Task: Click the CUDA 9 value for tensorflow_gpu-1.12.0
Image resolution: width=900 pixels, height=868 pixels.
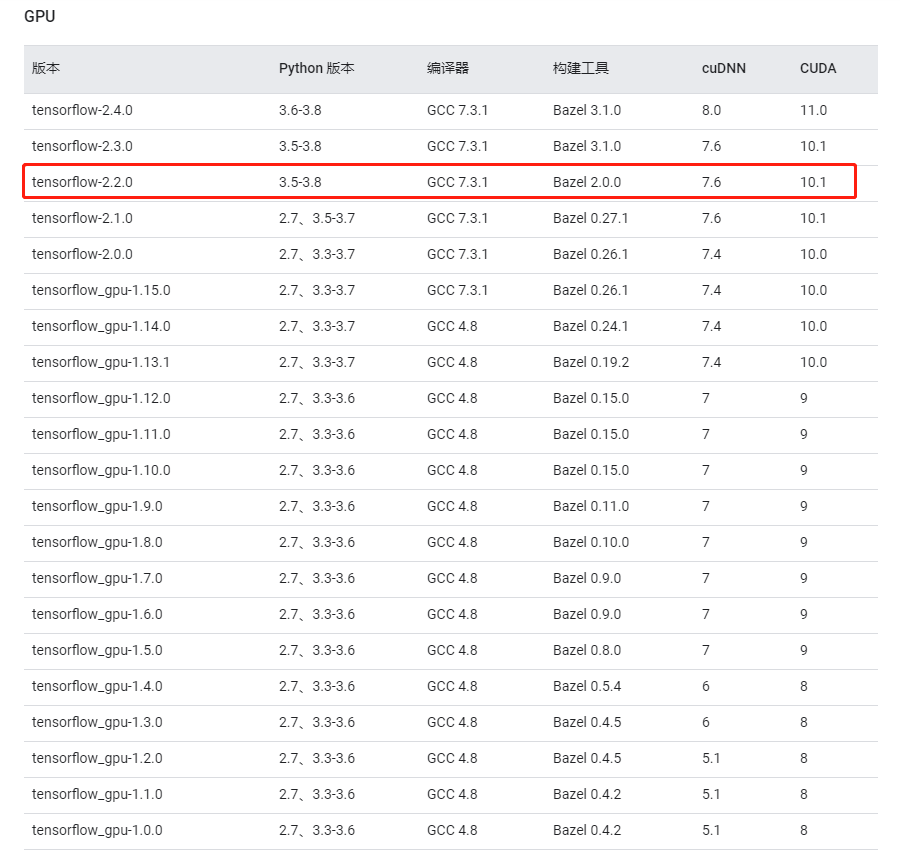Action: coord(801,398)
